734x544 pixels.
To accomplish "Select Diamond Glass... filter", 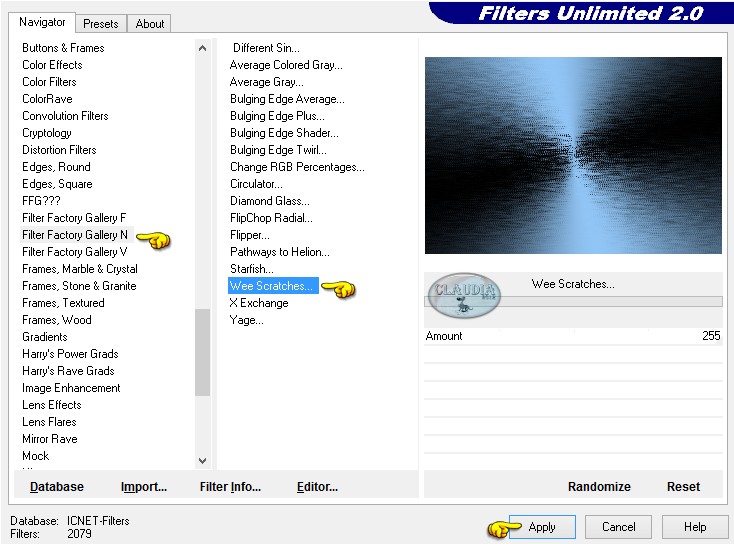I will point(270,201).
